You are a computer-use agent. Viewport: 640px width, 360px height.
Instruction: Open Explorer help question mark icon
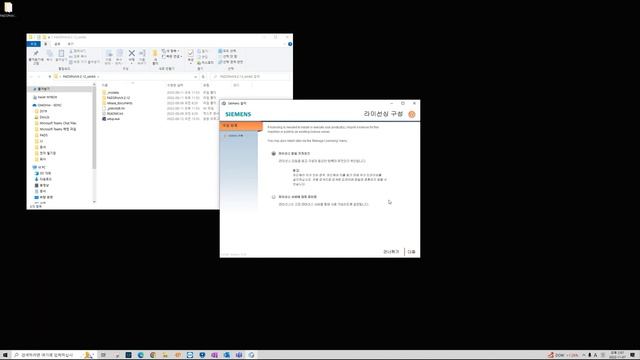tap(290, 44)
